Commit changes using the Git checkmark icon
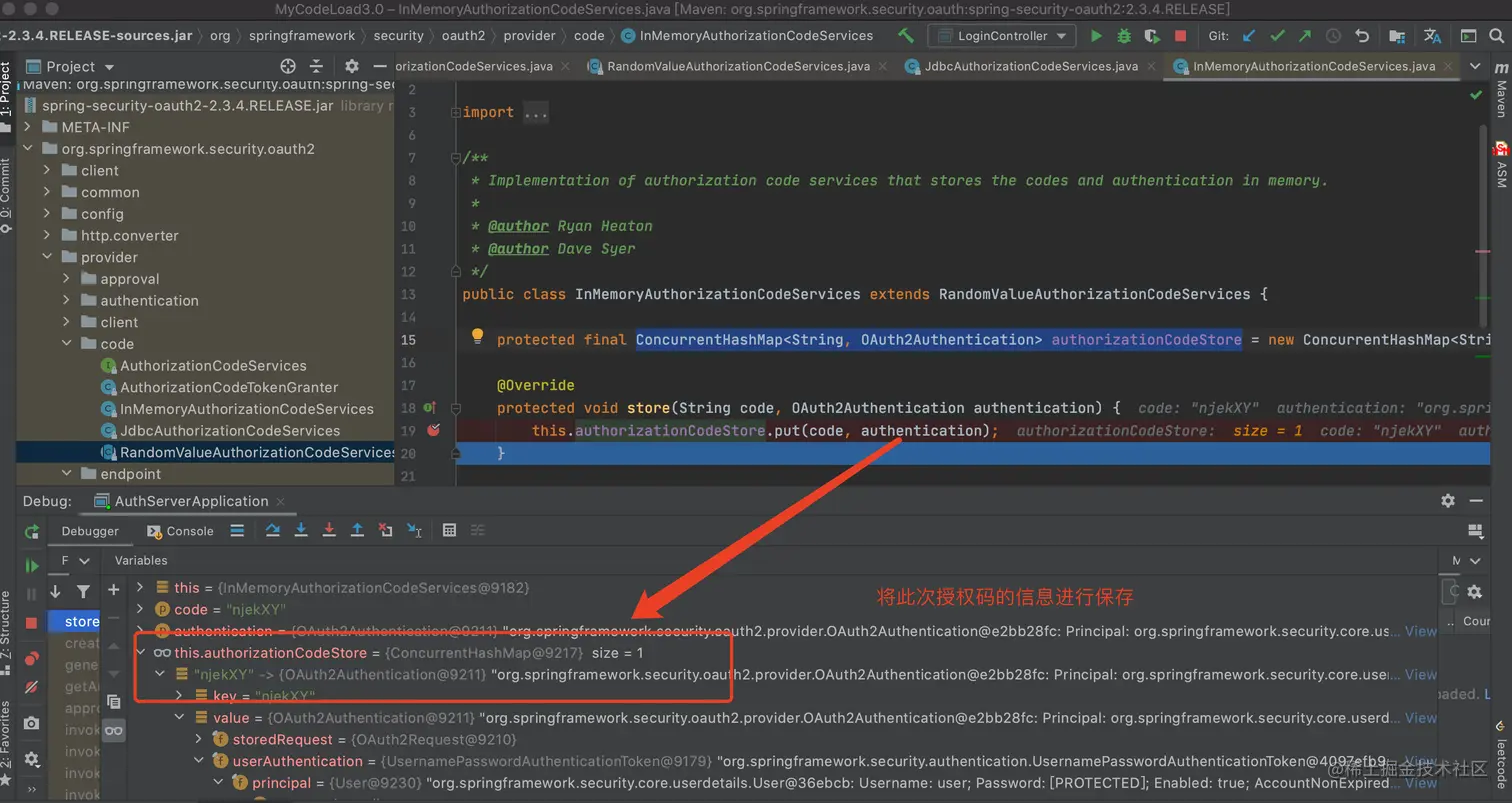This screenshot has width=1512, height=803. tap(1277, 35)
